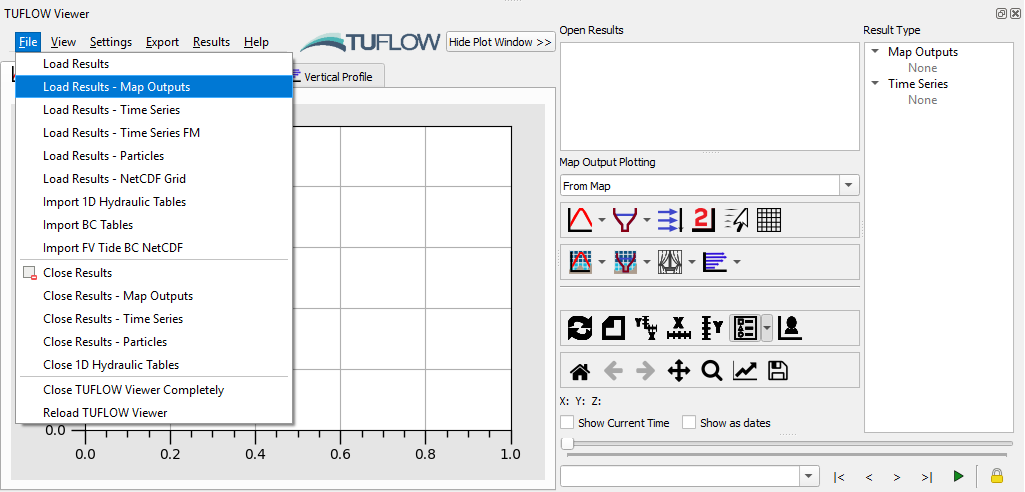This screenshot has width=1025, height=492.
Task: Click the mesh grid toggle icon
Action: [x=769, y=219]
